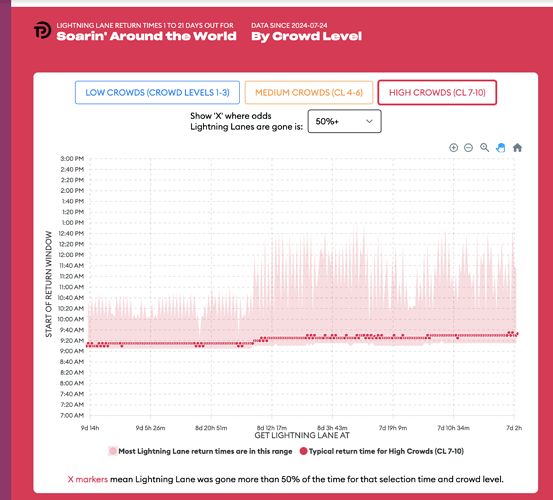
Task: Click the '8d 12h 17m' x-axis label
Action: pyautogui.click(x=272, y=428)
